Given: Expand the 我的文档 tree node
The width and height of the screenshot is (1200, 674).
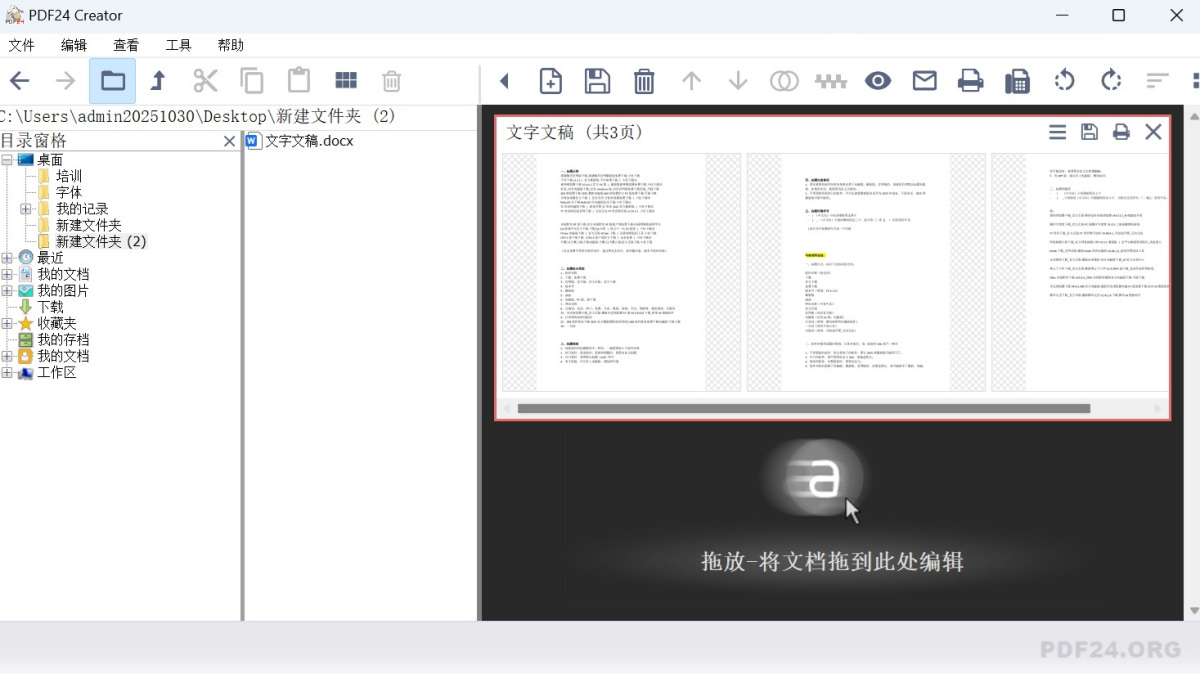Looking at the screenshot, I should point(9,273).
